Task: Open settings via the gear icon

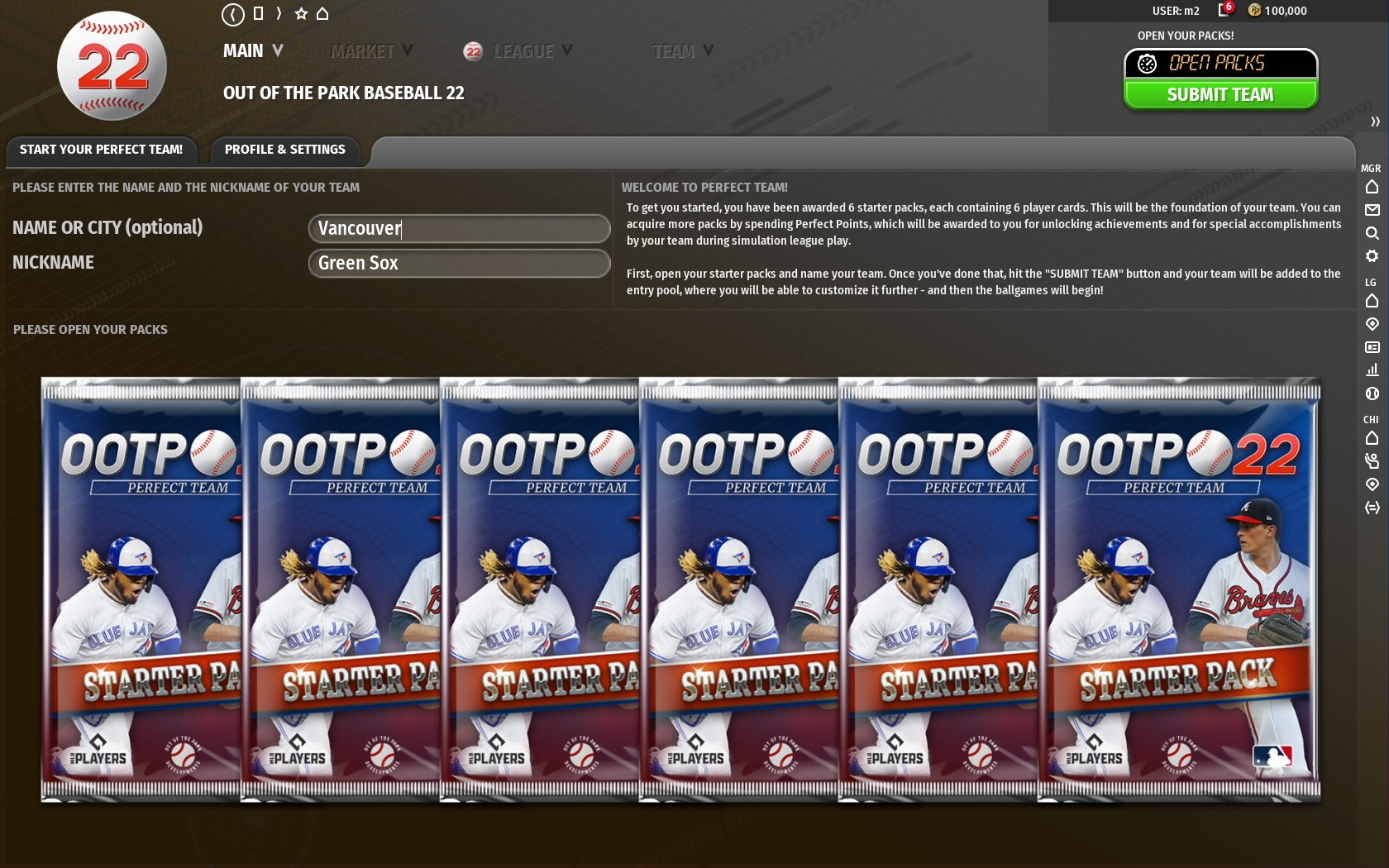Action: pyautogui.click(x=1372, y=257)
